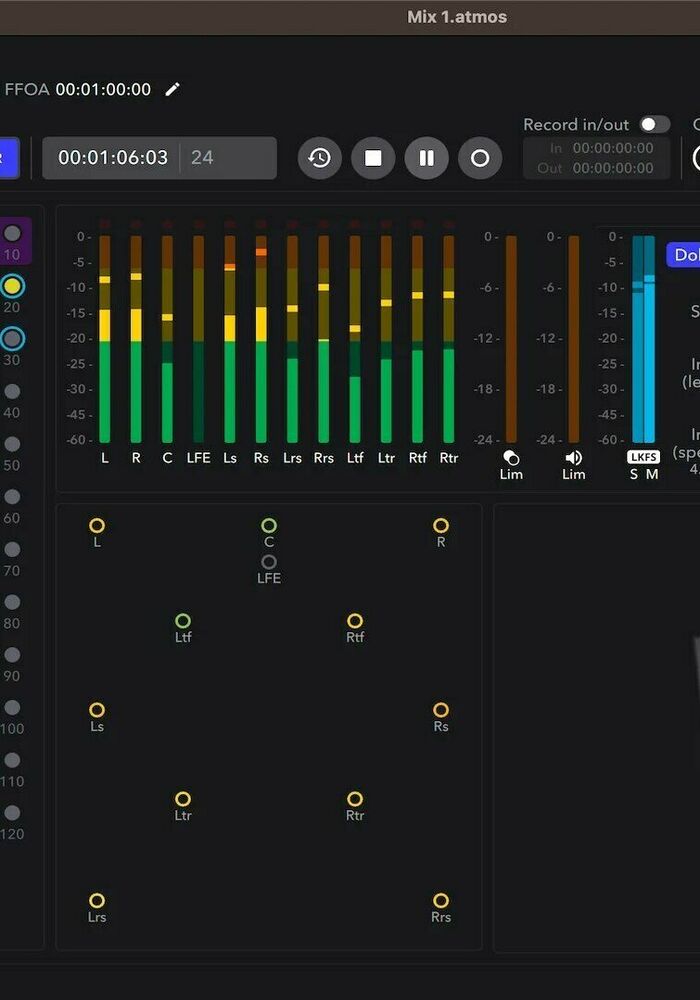Image resolution: width=700 pixels, height=1000 pixels.
Task: Pause playback with the pause button
Action: 426,158
